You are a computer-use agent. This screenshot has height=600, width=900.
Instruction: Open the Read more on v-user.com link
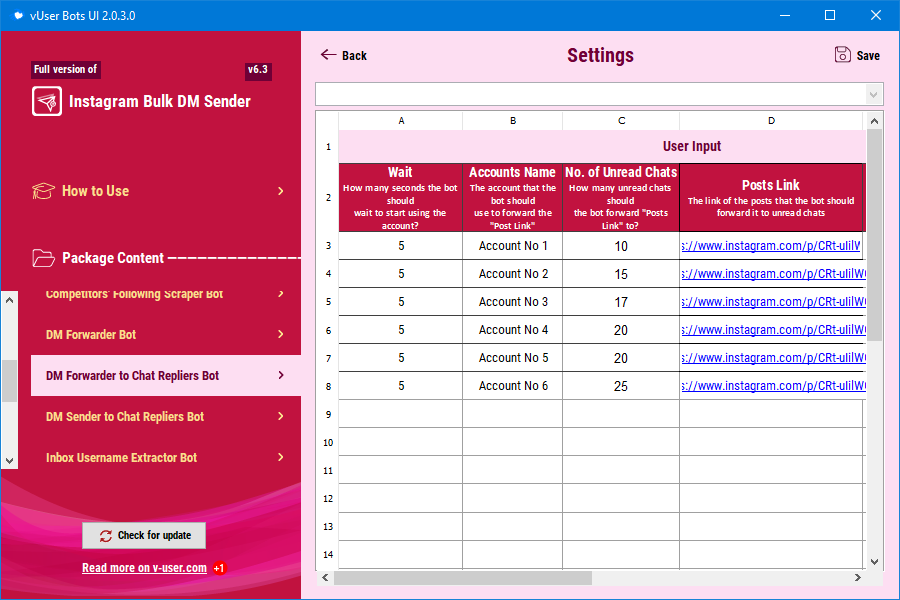pyautogui.click(x=144, y=568)
